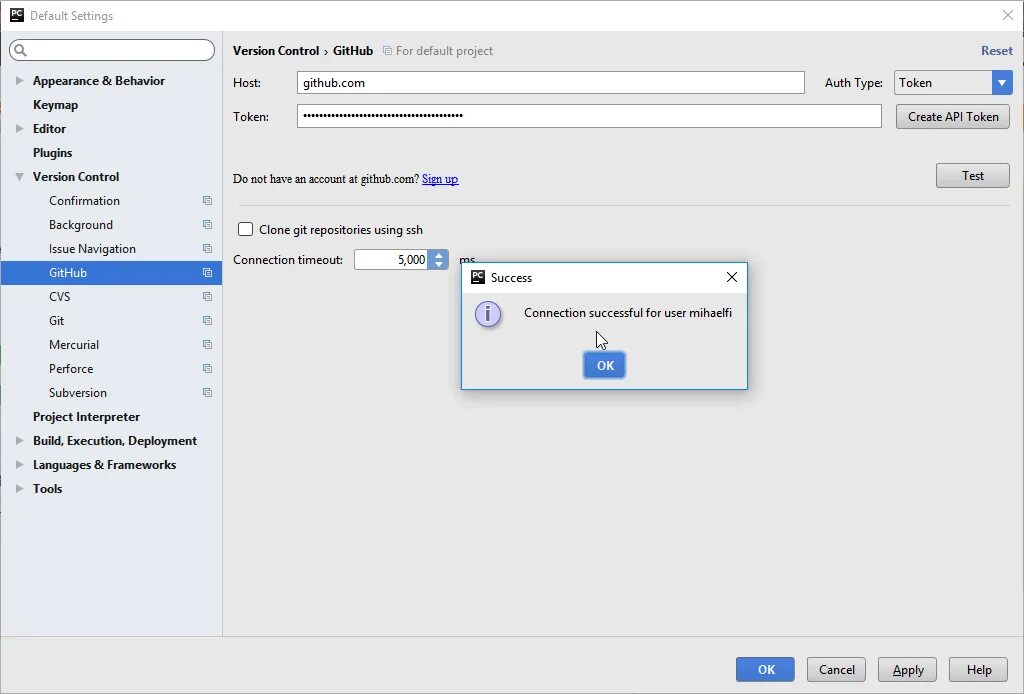Expand Build, Execution, Deployment section

(x=20, y=441)
